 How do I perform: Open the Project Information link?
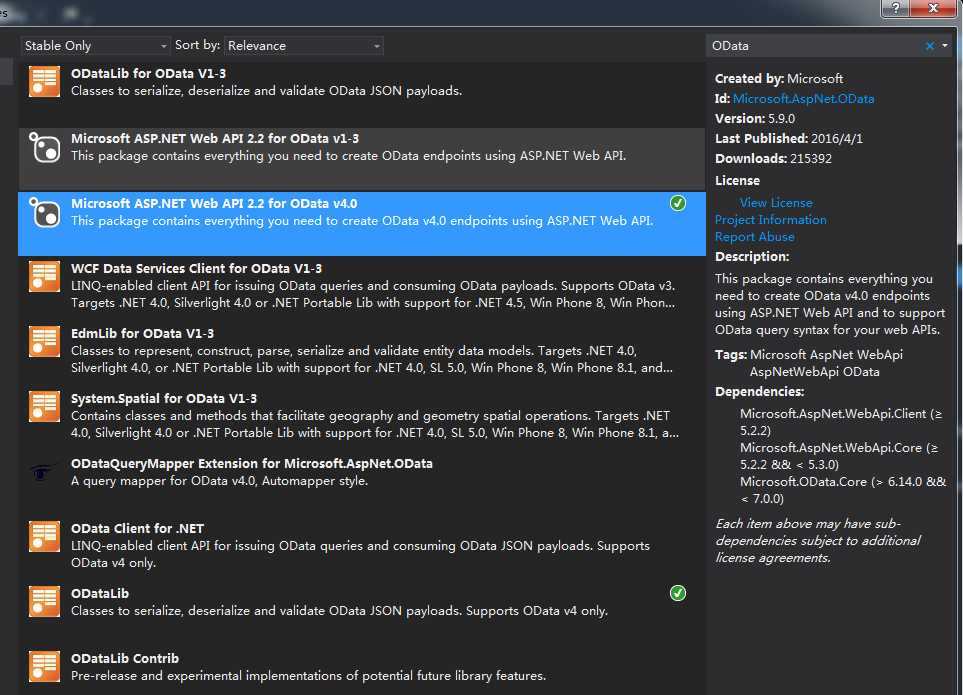[771, 220]
